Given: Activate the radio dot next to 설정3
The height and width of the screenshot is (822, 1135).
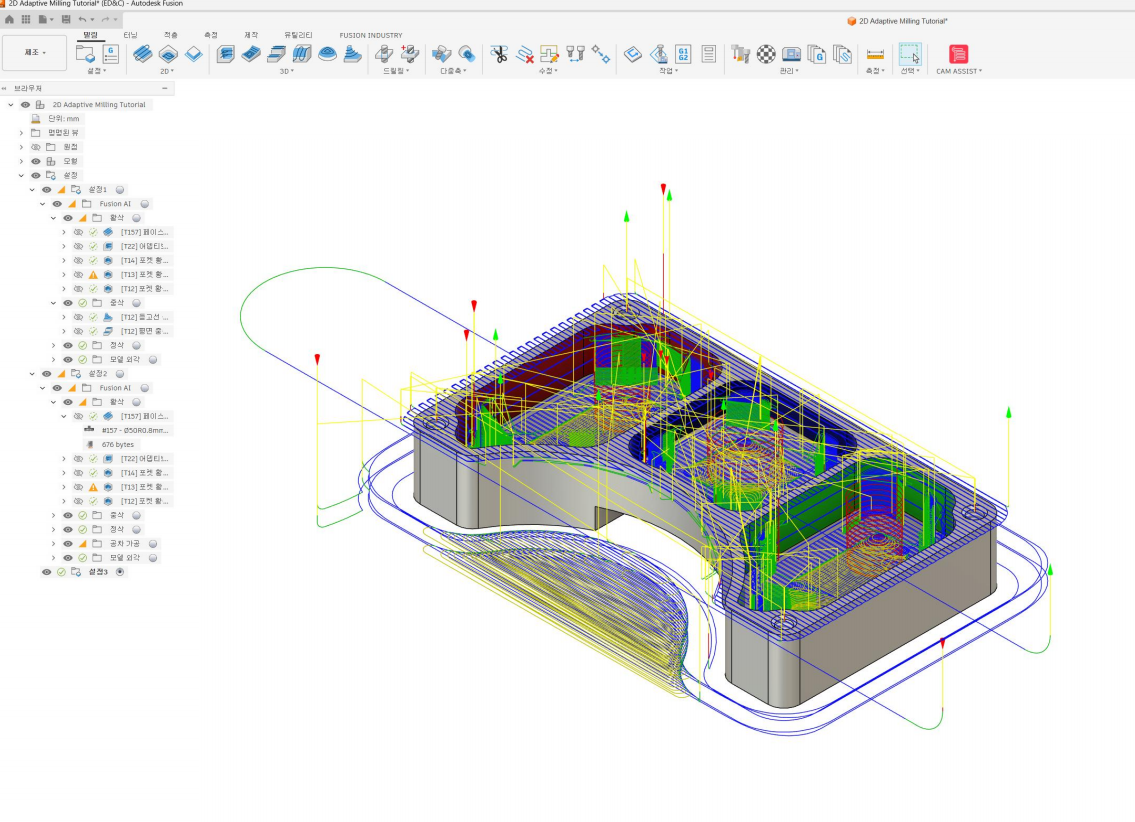Looking at the screenshot, I should point(120,572).
